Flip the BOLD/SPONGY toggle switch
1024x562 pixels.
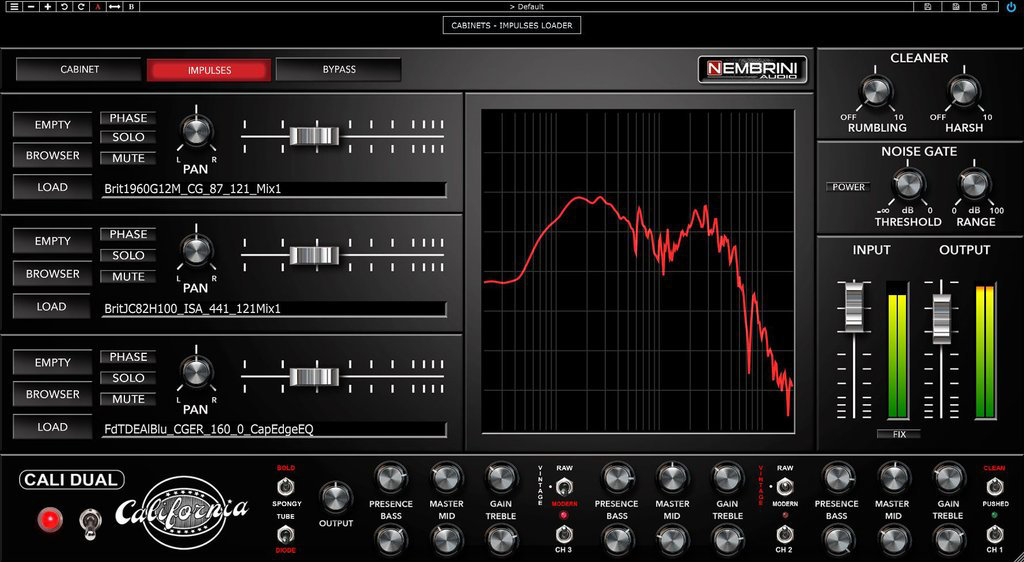(285, 486)
